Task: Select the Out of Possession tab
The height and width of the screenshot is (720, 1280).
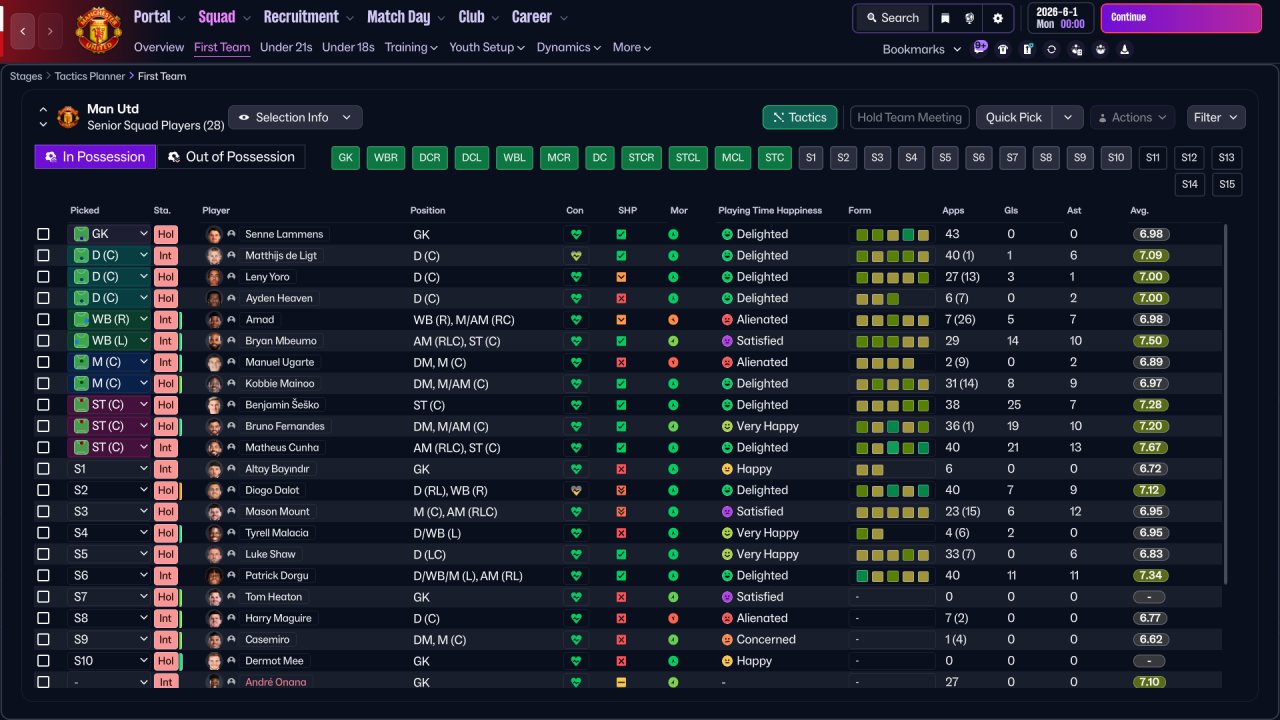Action: (x=231, y=157)
